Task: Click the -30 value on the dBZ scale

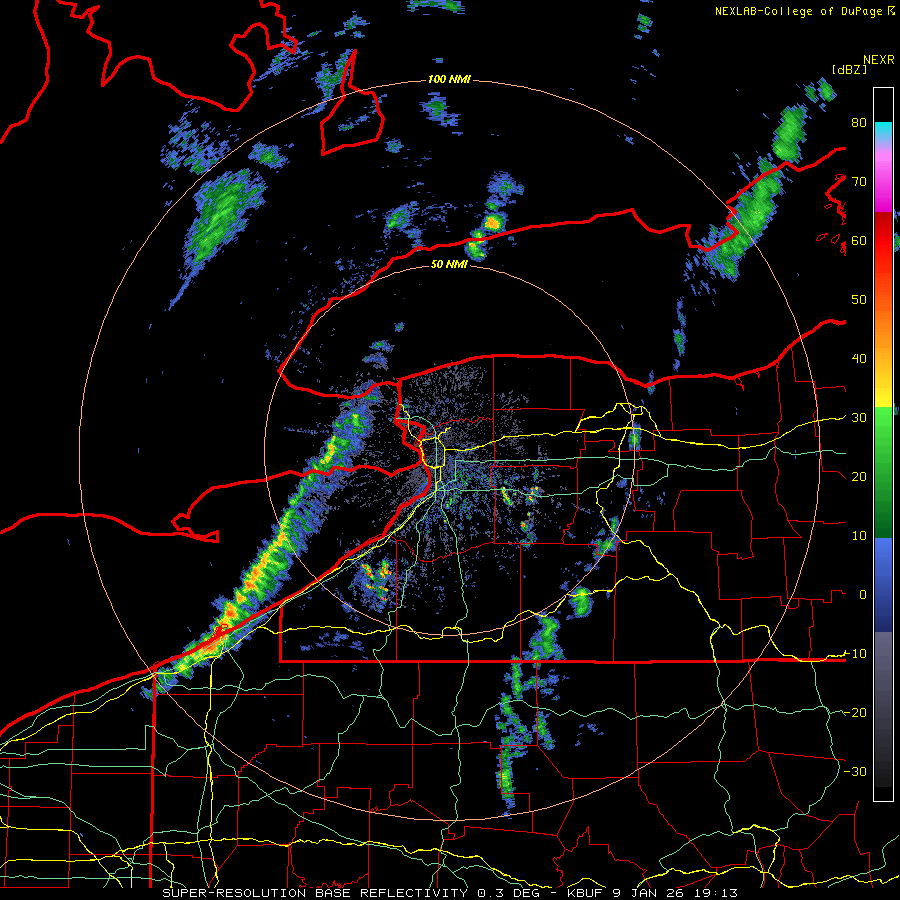Action: coord(855,771)
